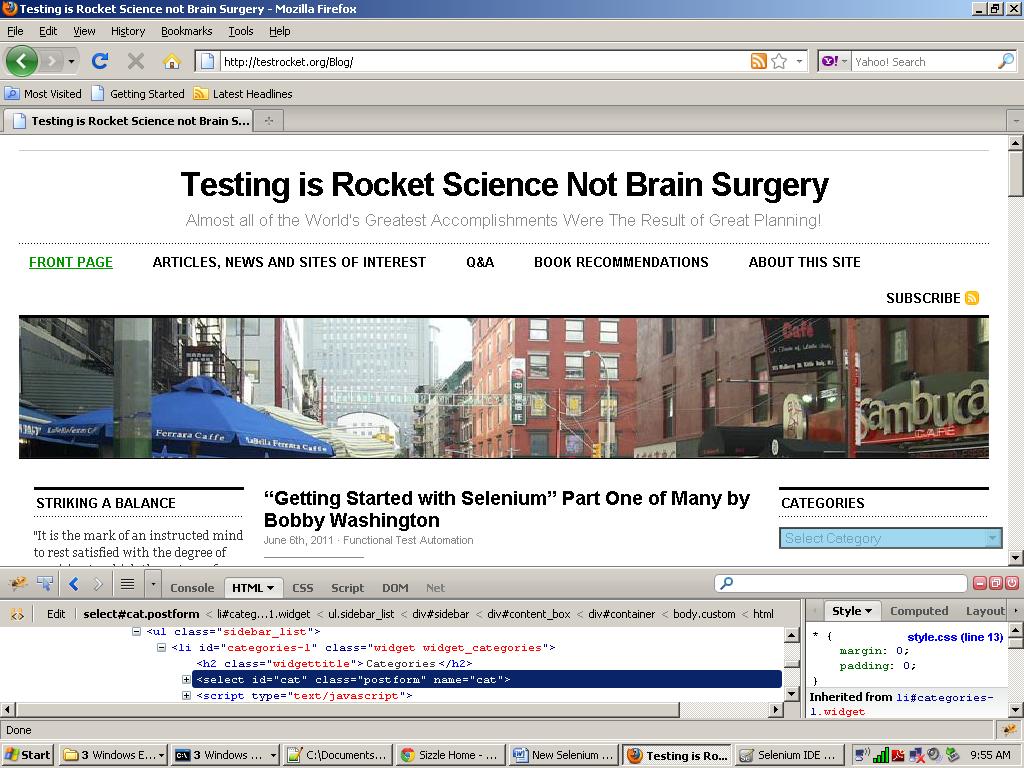This screenshot has width=1024, height=768.
Task: Click the Firebug status bar icon
Action: click(1010, 729)
